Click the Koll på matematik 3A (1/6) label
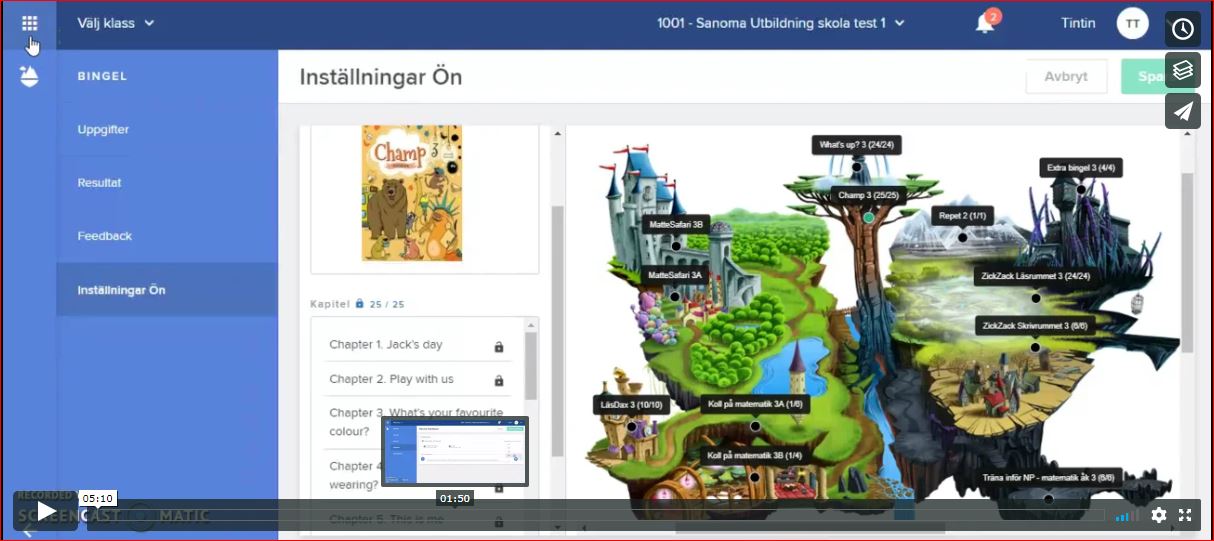Viewport: 1214px width, 541px height. click(754, 404)
